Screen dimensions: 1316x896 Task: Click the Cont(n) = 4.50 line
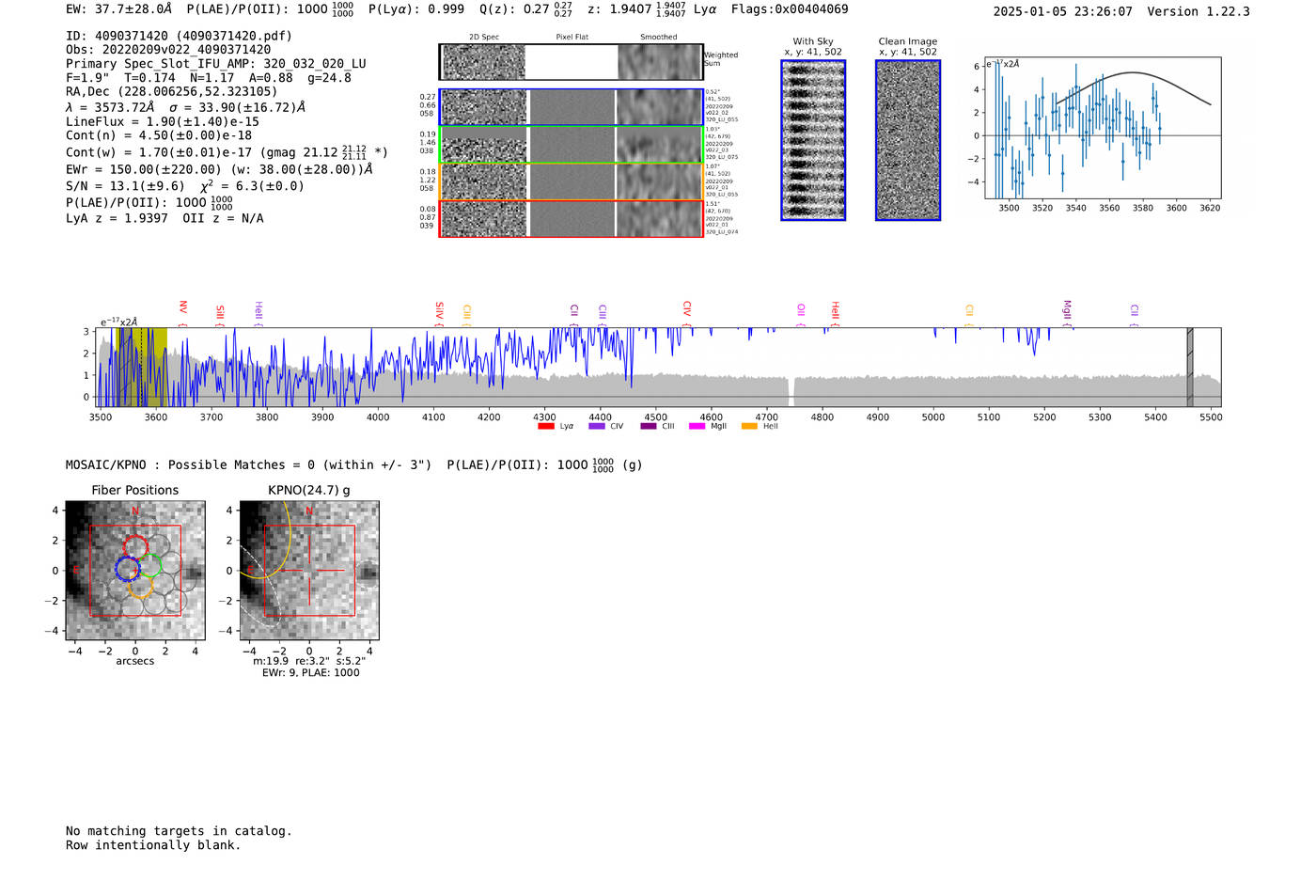(x=159, y=135)
